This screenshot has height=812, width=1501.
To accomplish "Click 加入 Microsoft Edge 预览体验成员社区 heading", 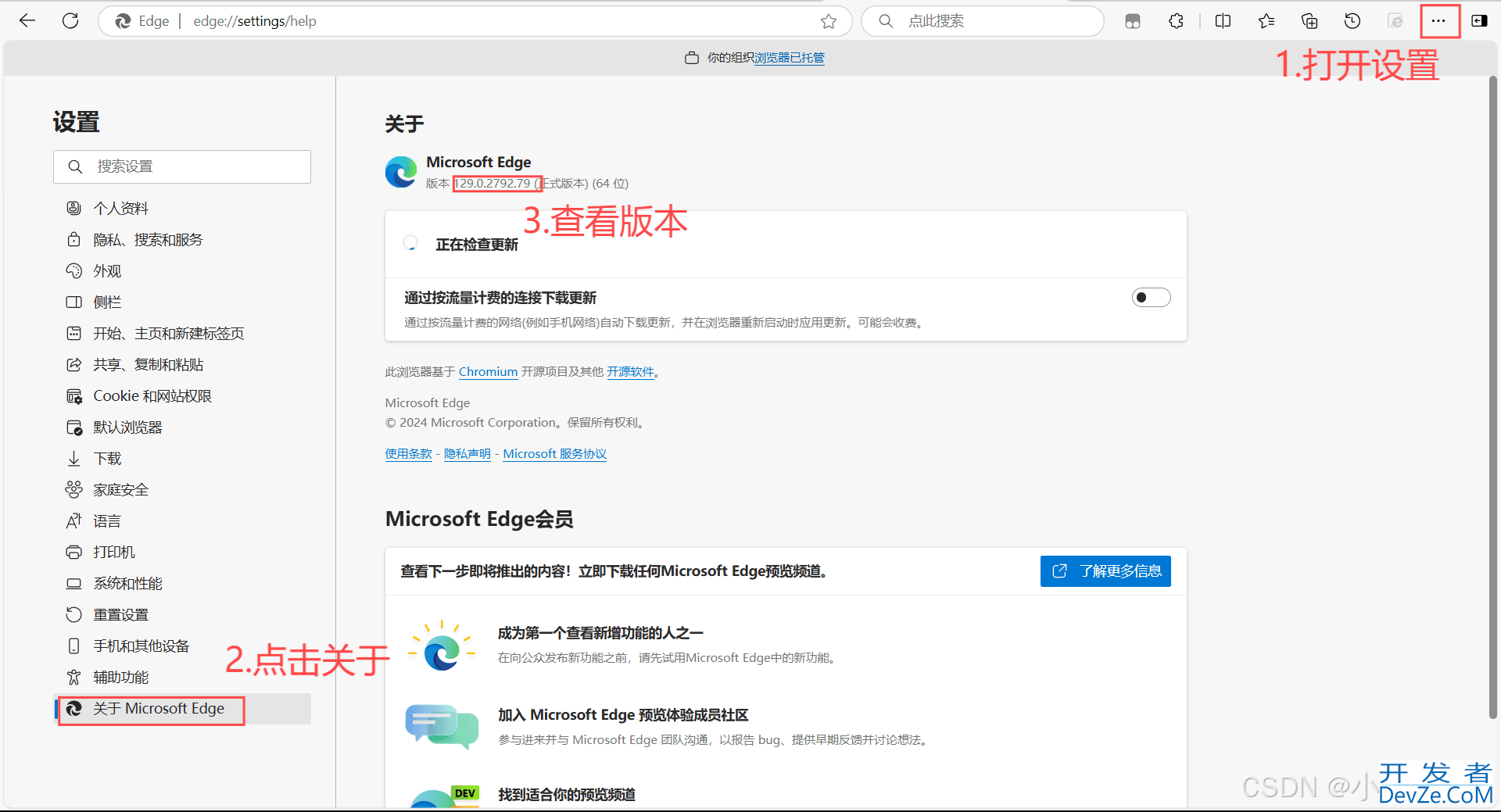I will point(623,715).
